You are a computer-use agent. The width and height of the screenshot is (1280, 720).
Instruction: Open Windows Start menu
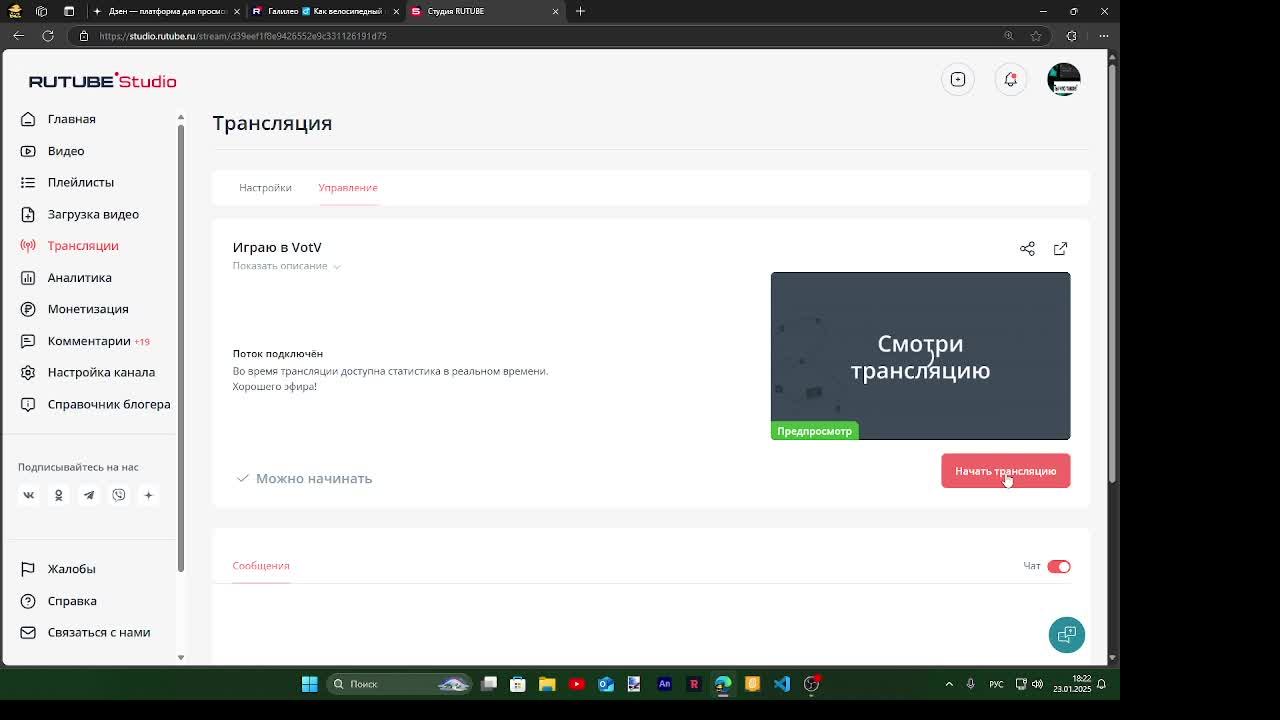click(x=309, y=684)
